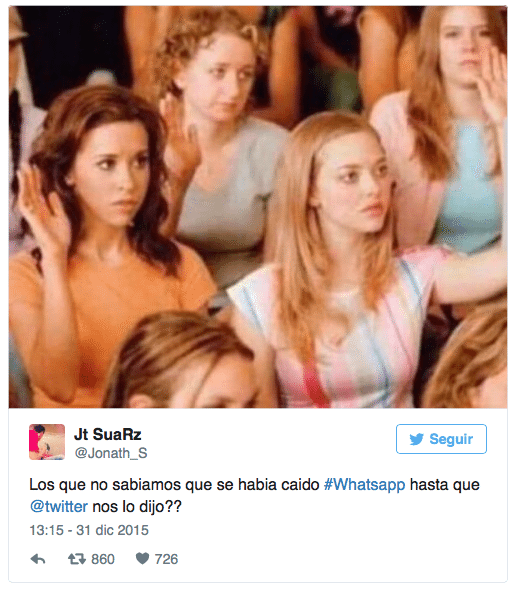Click the 726 likes count
Image resolution: width=531 pixels, height=591 pixels.
[166, 559]
